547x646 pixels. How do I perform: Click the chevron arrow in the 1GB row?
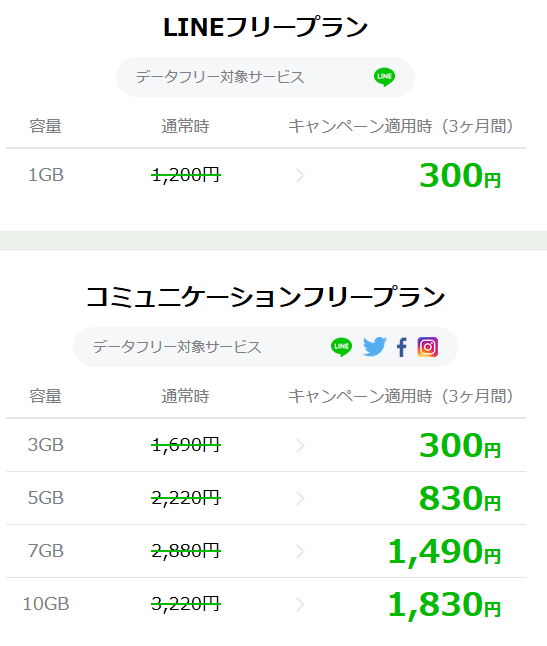[300, 176]
